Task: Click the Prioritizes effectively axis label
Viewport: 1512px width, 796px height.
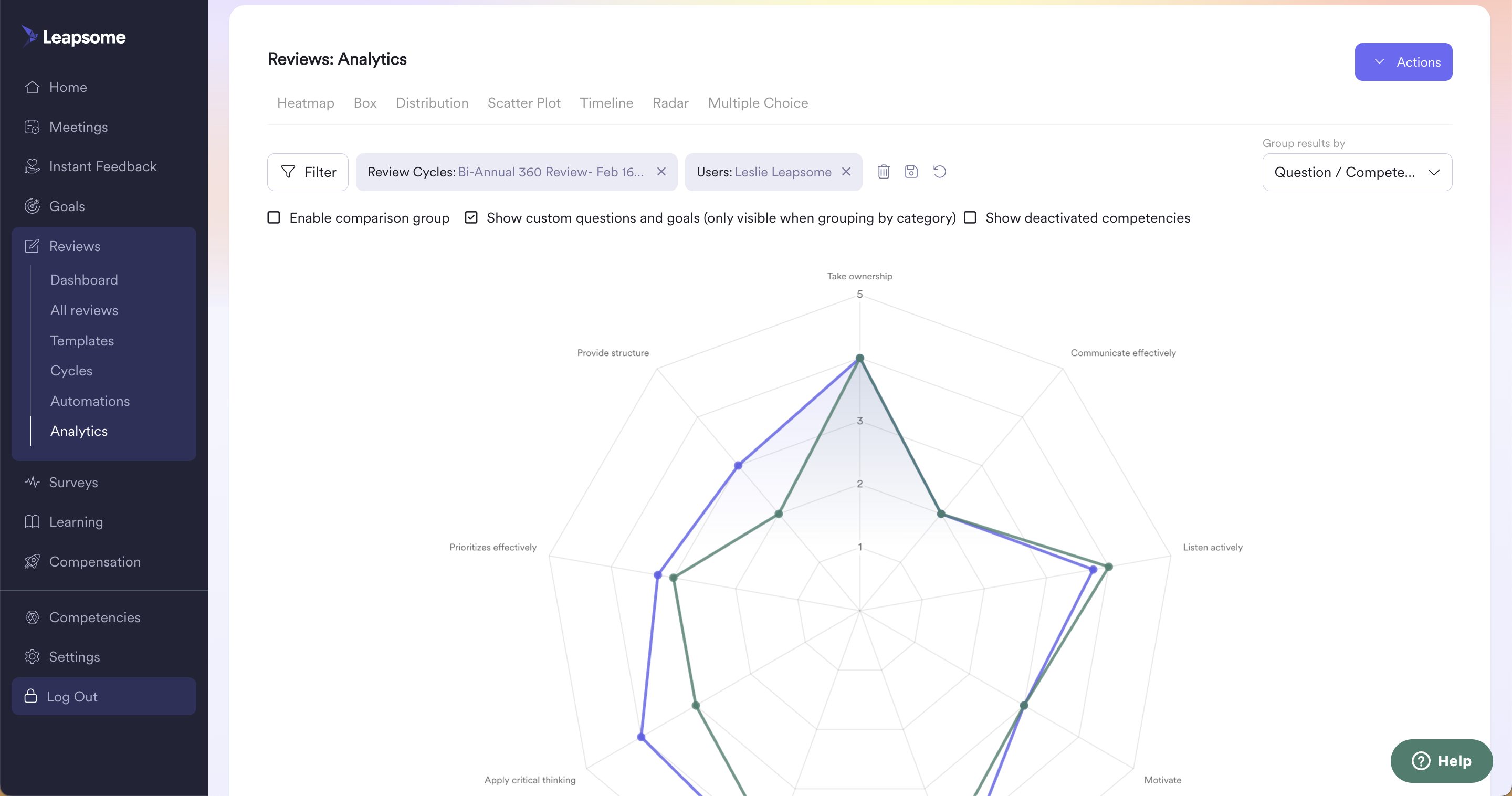Action: [x=492, y=547]
